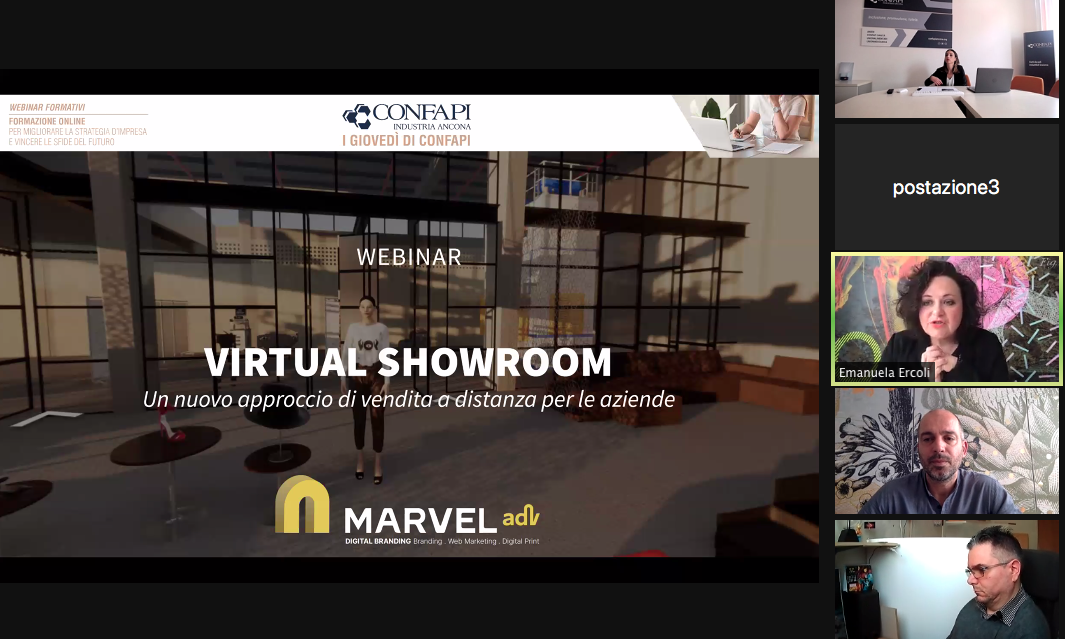This screenshot has height=639, width=1065.
Task: Click the VIRTUAL SHOWROOM slide title
Action: [x=408, y=362]
